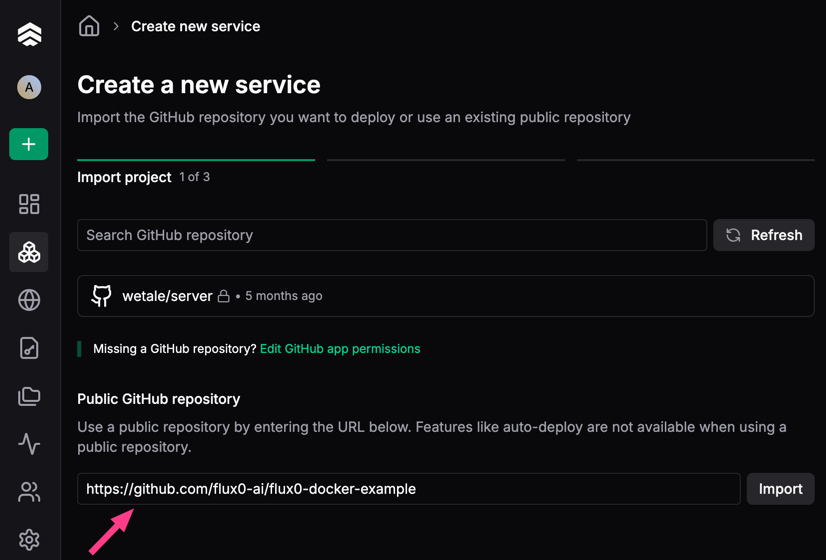
Task: Click the 'Public GitHub repository' heading
Action: [x=159, y=399]
